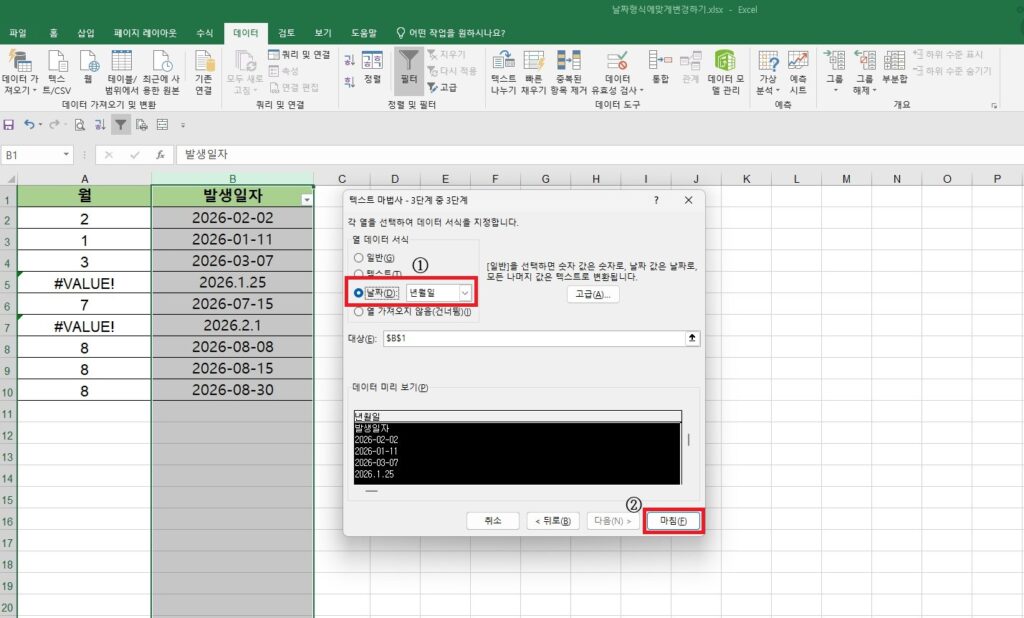
Task: Click cell with 2026.1.25
Action: (232, 283)
